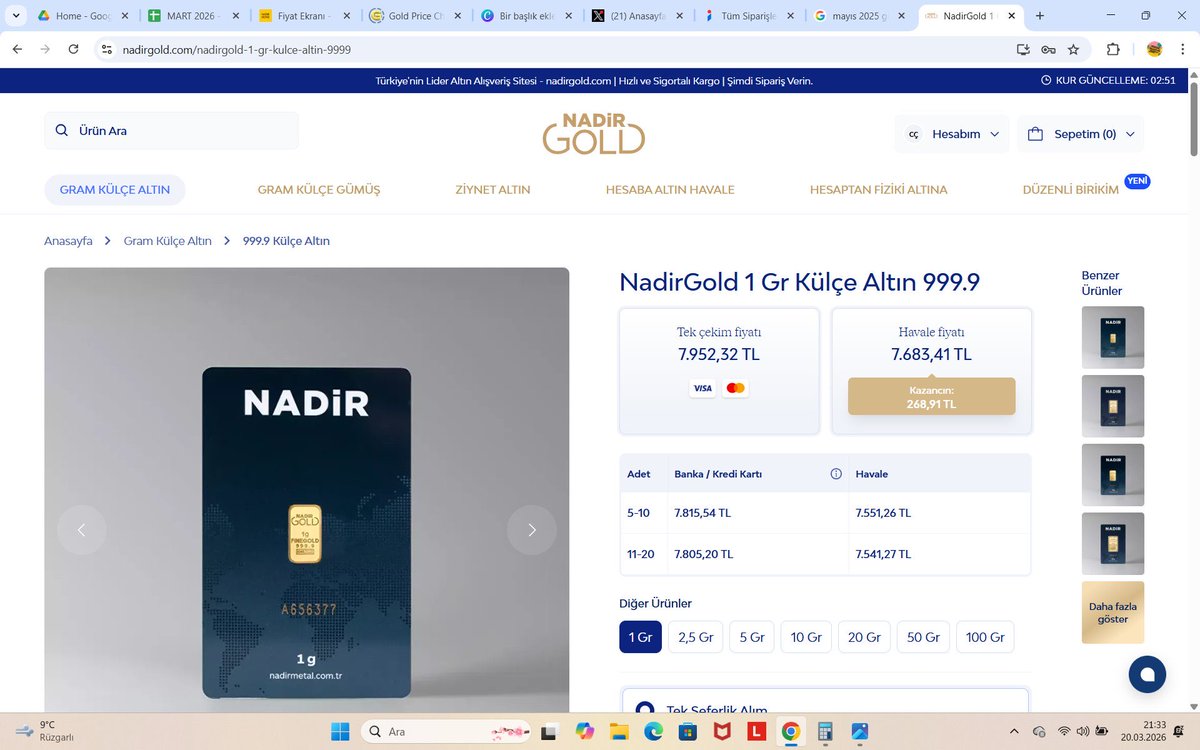Click Anasayfa breadcrumb link
This screenshot has height=750, width=1200.
click(68, 241)
